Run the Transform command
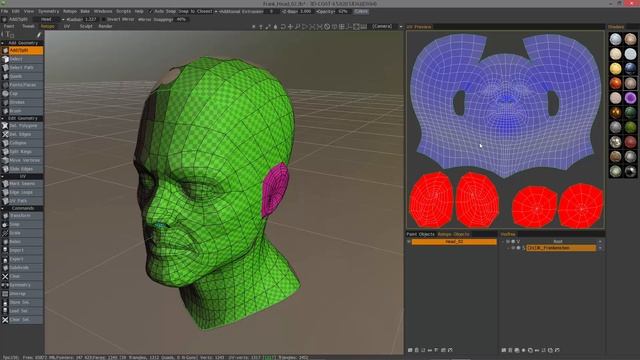 pyautogui.click(x=22, y=216)
